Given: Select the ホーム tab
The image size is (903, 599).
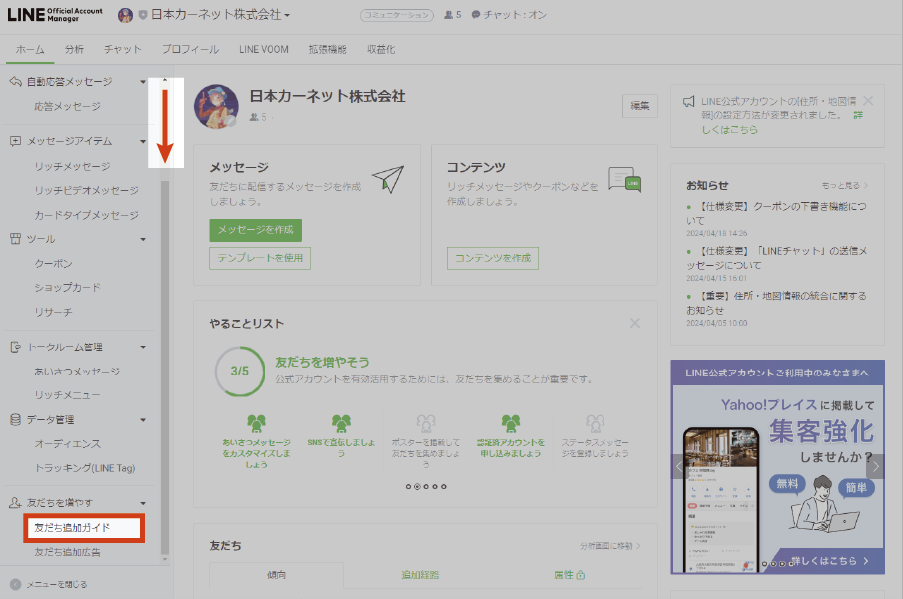Looking at the screenshot, I should click(x=30, y=50).
